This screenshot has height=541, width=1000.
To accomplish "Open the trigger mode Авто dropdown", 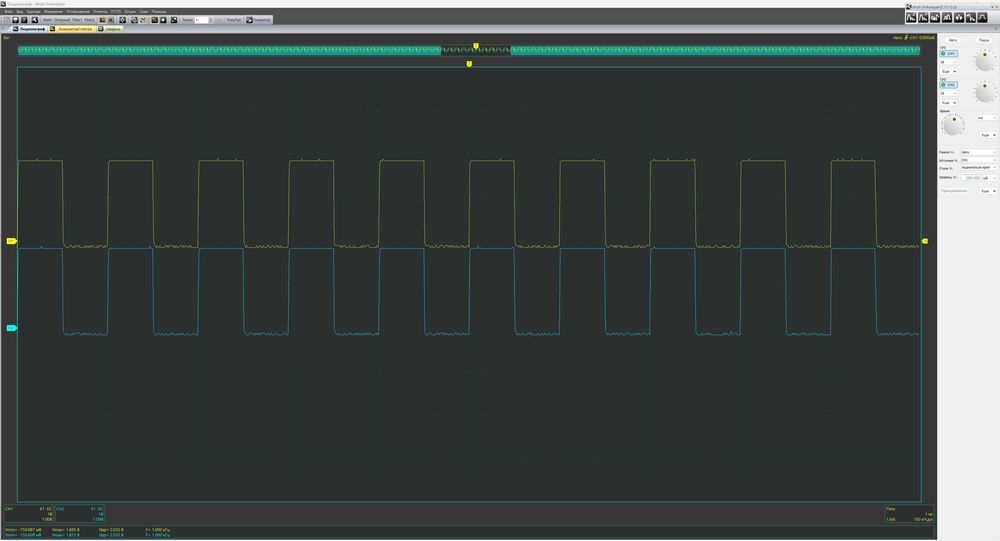I will [x=978, y=152].
